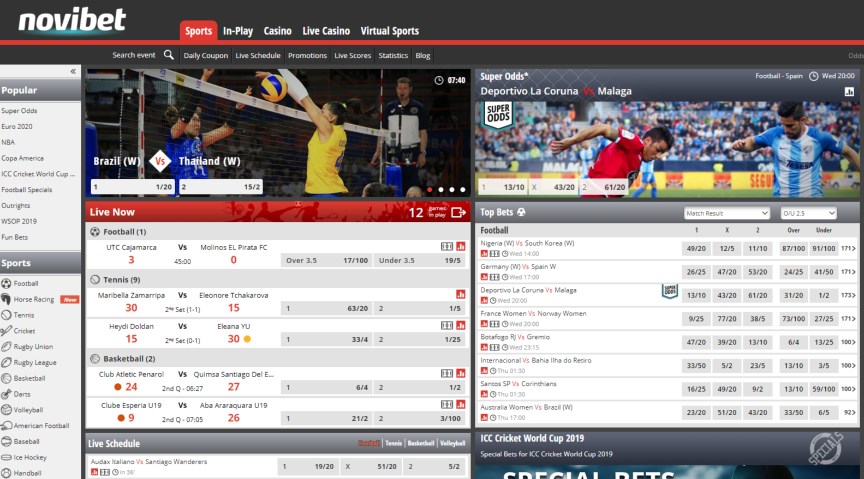Click the Darts icon in sidebar
Image resolution: width=864 pixels, height=479 pixels.
tap(6, 394)
